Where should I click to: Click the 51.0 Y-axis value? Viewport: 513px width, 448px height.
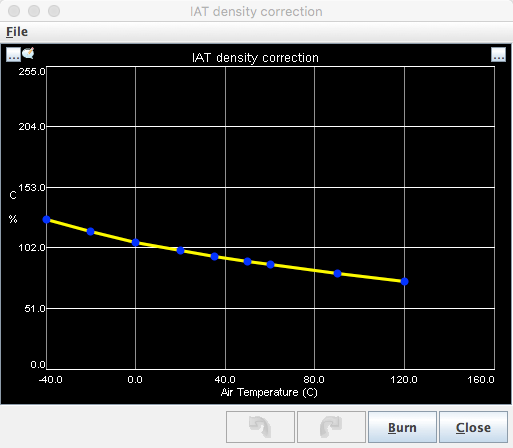coord(35,308)
